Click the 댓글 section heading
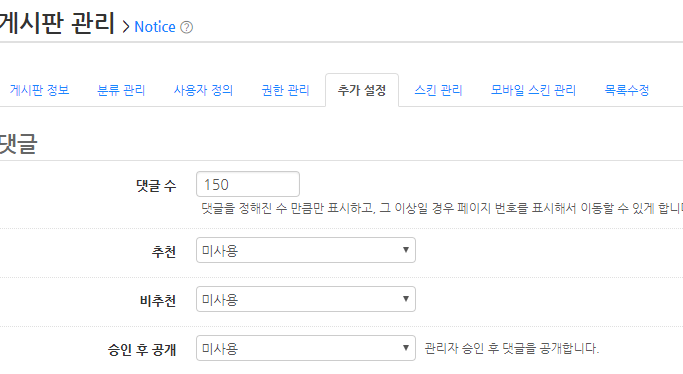The width and height of the screenshot is (683, 374). pyautogui.click(x=19, y=144)
